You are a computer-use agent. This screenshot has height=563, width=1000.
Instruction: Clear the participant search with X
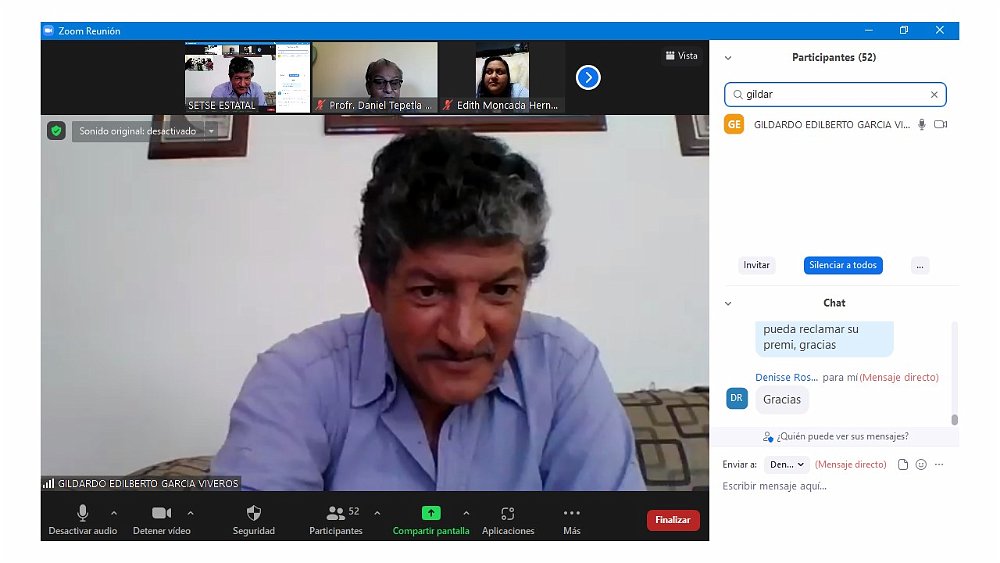click(934, 95)
